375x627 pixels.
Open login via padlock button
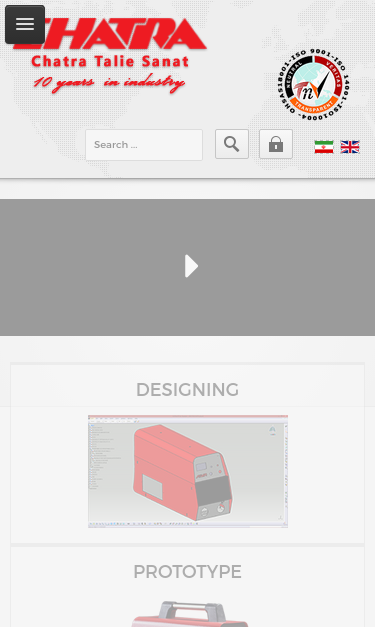click(x=276, y=144)
